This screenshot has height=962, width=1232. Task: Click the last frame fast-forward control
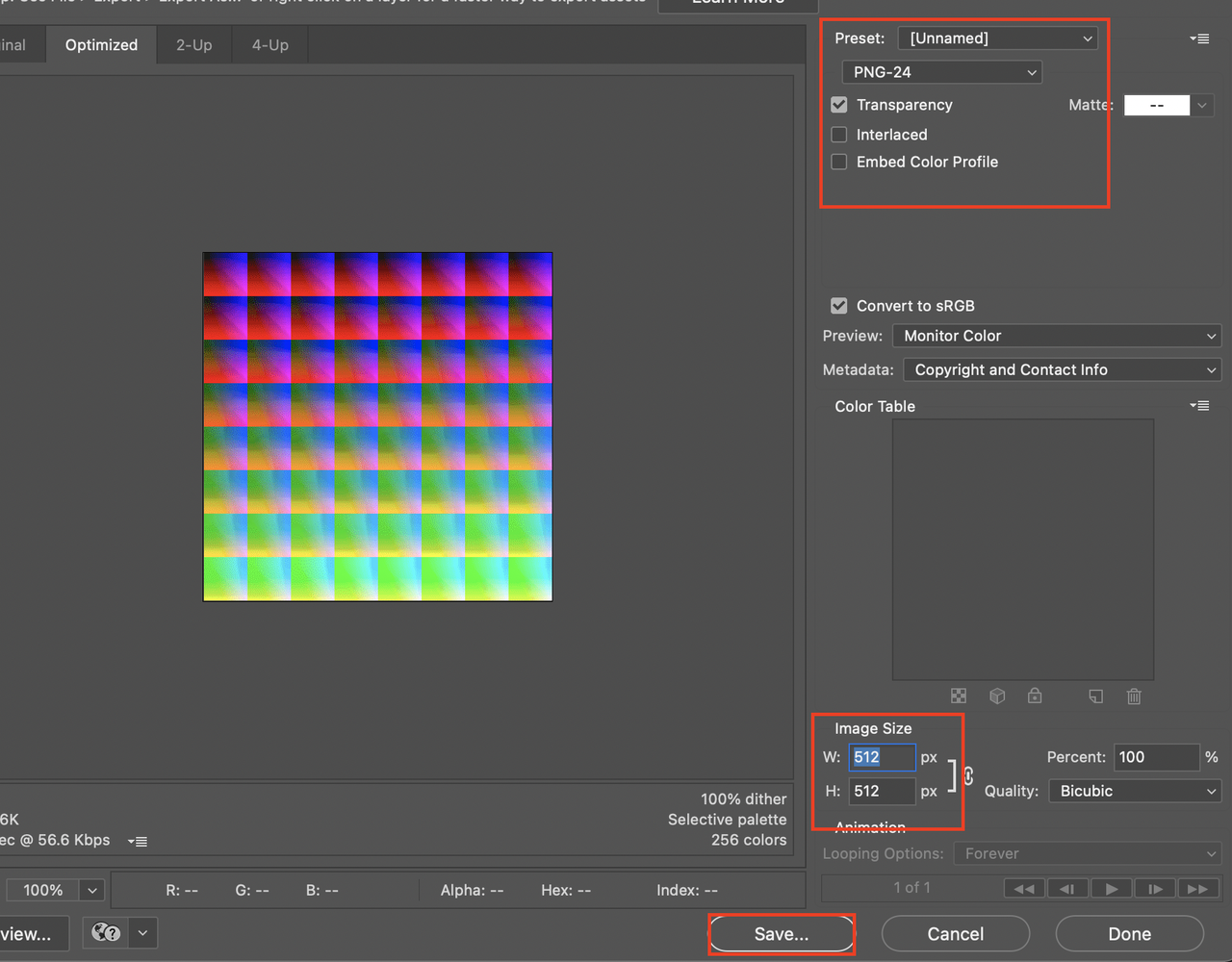1198,889
